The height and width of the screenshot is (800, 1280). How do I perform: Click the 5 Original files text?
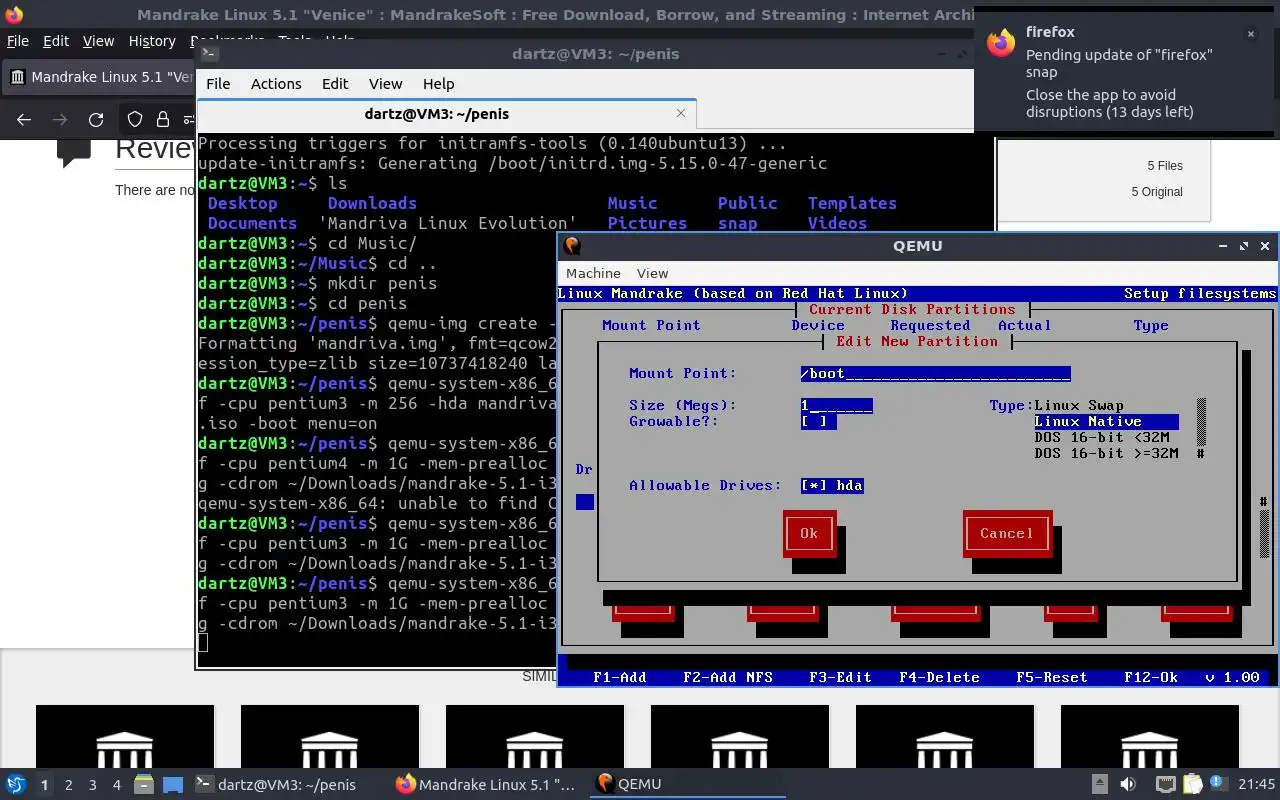coord(1157,191)
